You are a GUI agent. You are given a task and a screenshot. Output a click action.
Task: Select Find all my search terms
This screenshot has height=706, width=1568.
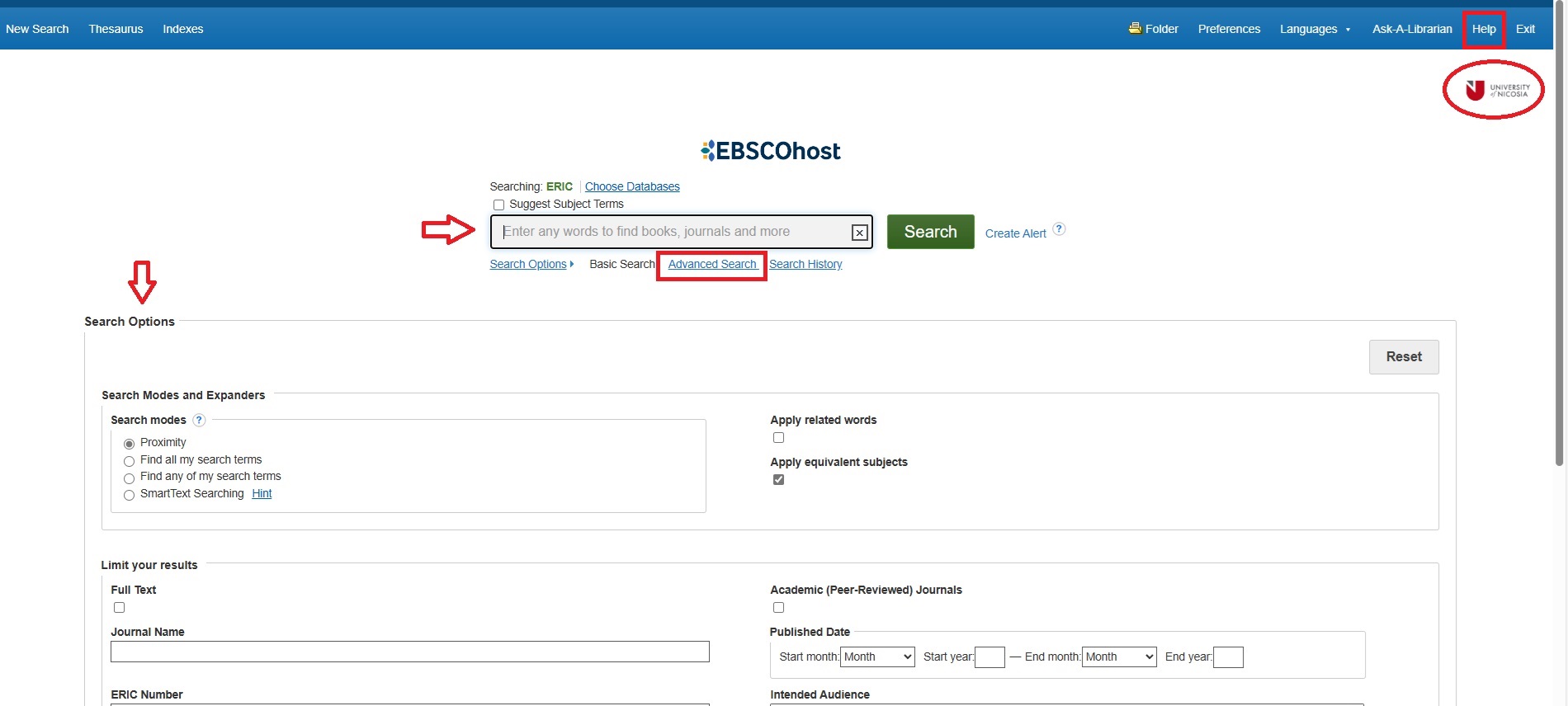[129, 461]
